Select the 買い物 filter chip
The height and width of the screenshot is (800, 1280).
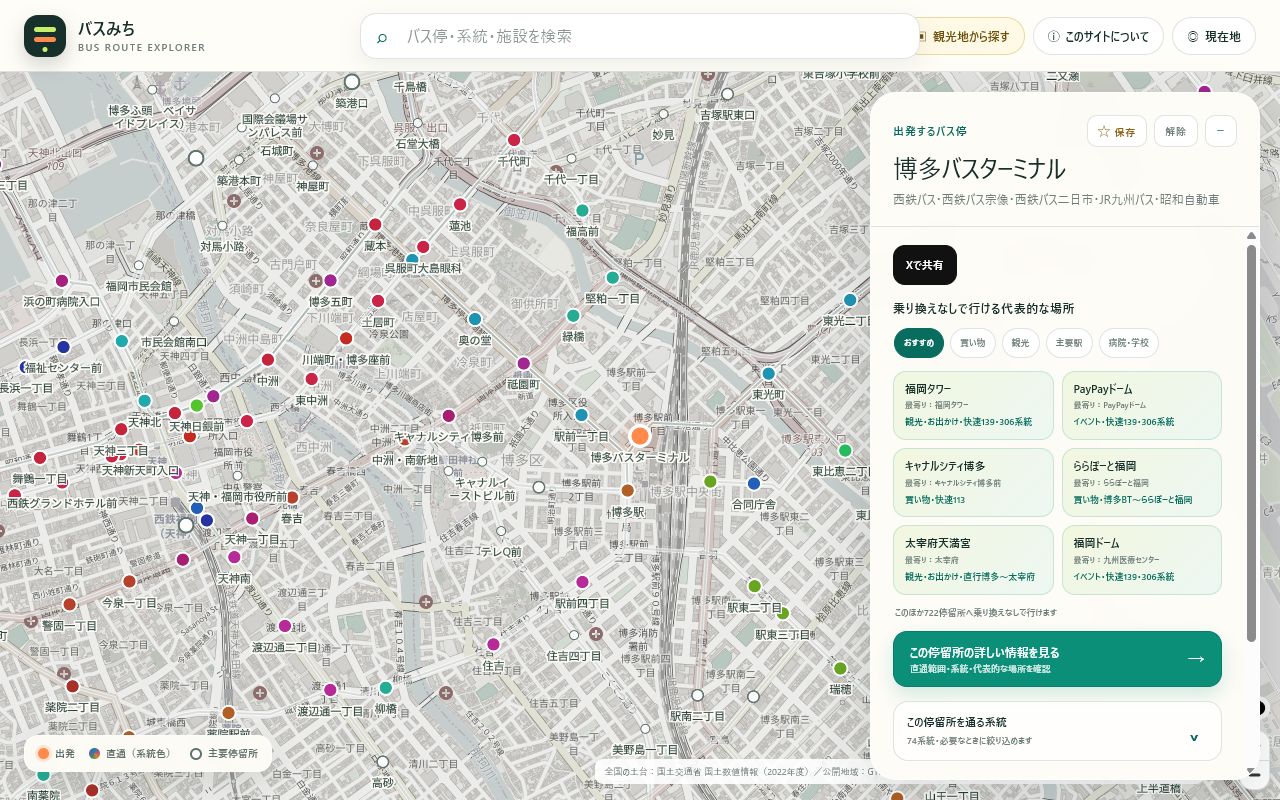click(x=972, y=343)
